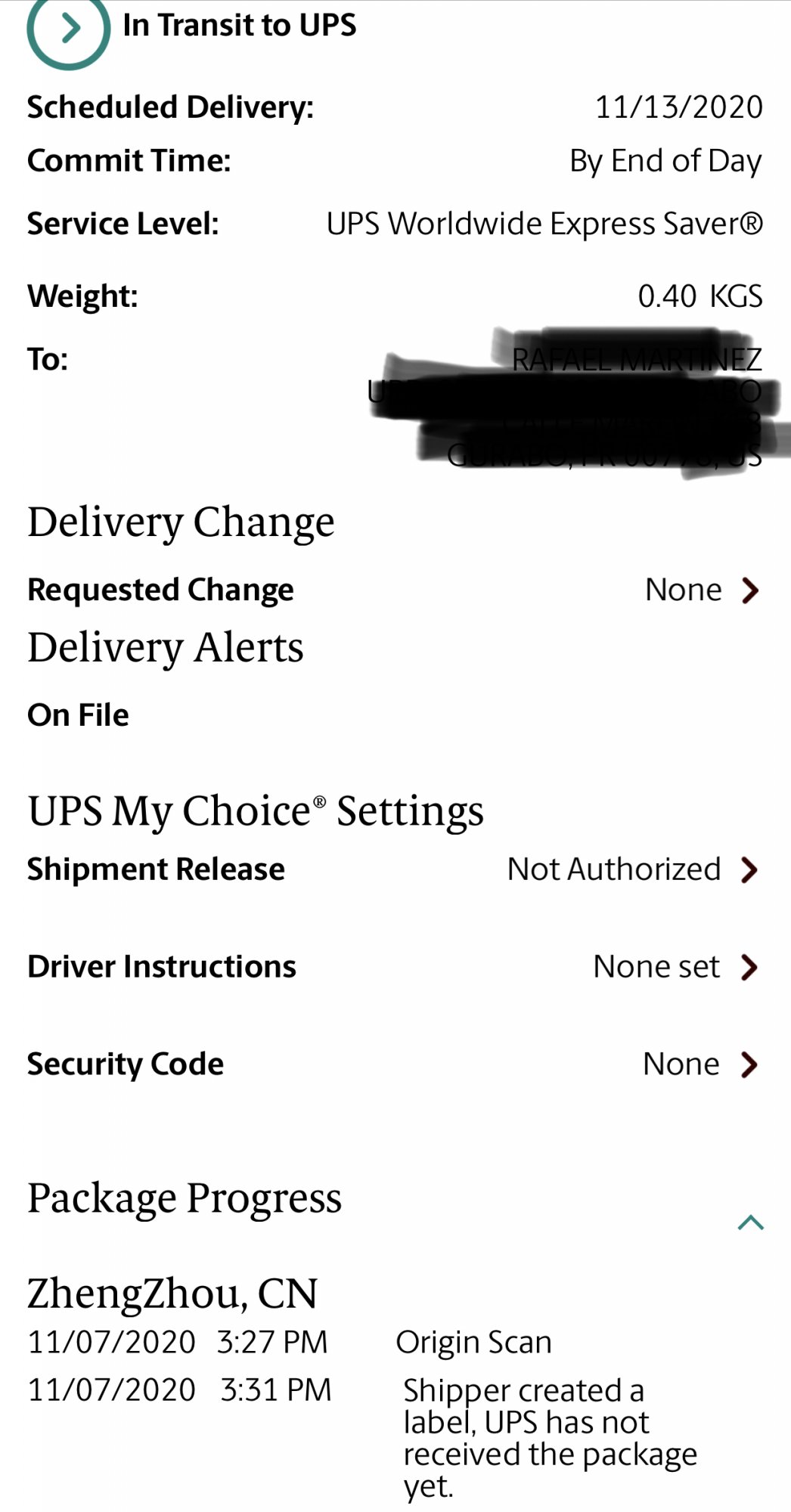Collapse the Package Progress section caret
Image resolution: width=791 pixels, height=1512 pixels.
pos(750,1222)
